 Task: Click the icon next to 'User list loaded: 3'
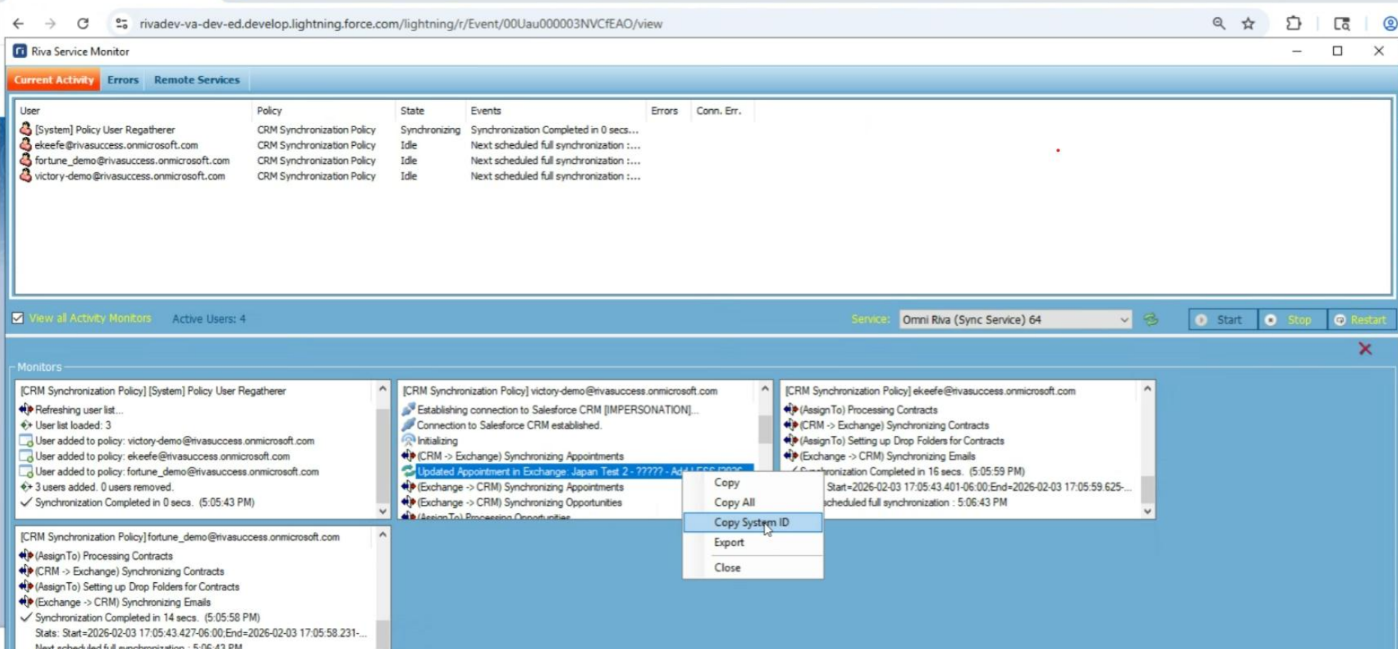click(26, 425)
